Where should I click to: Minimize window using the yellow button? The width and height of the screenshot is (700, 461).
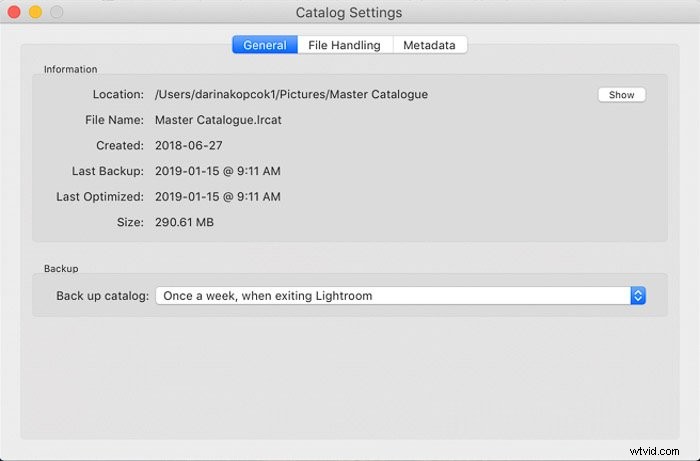35,12
